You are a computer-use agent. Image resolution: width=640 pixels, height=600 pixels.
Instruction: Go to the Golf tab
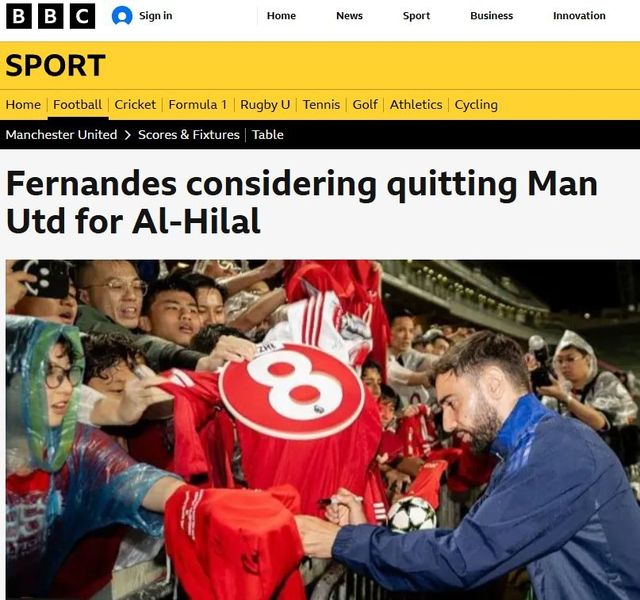[x=365, y=104]
